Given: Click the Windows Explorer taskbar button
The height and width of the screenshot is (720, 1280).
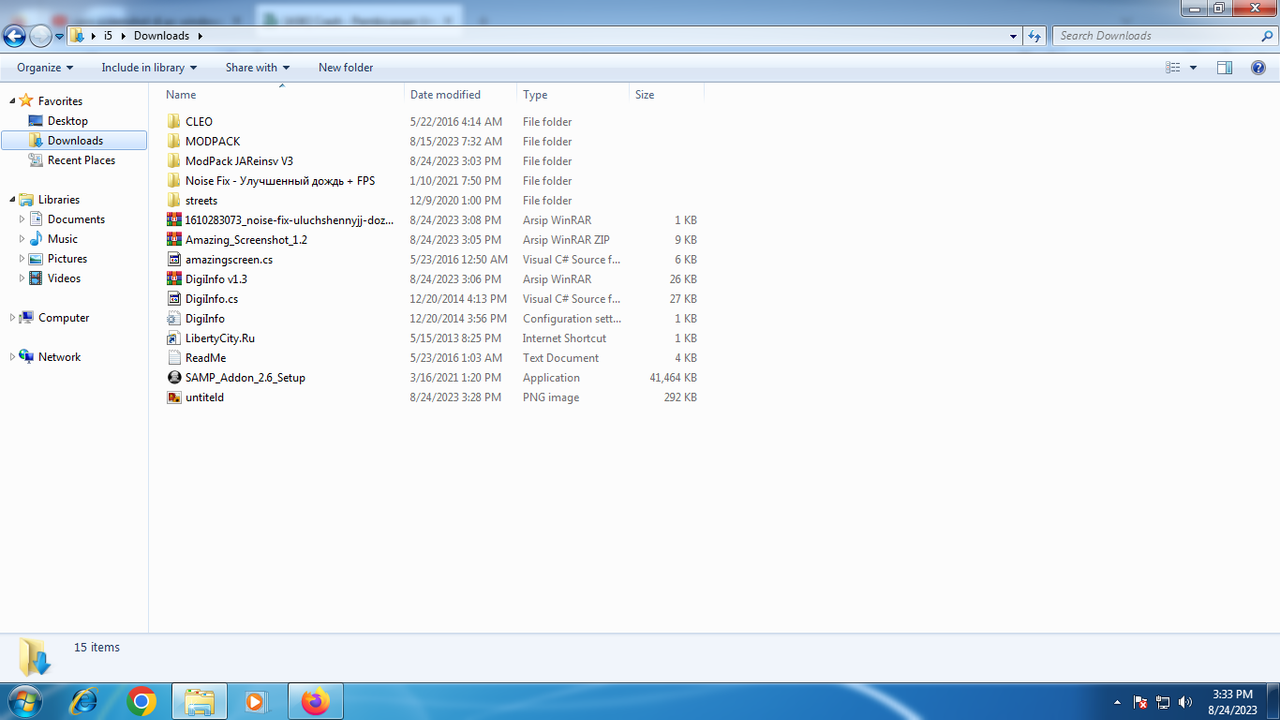Looking at the screenshot, I should point(199,702).
